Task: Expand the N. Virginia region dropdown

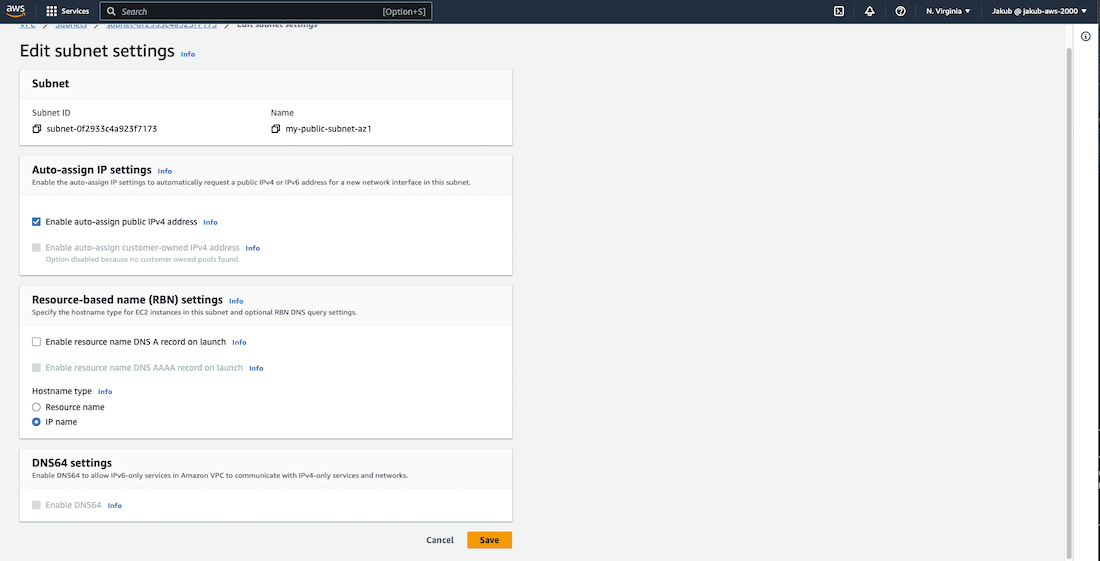Action: tap(948, 11)
